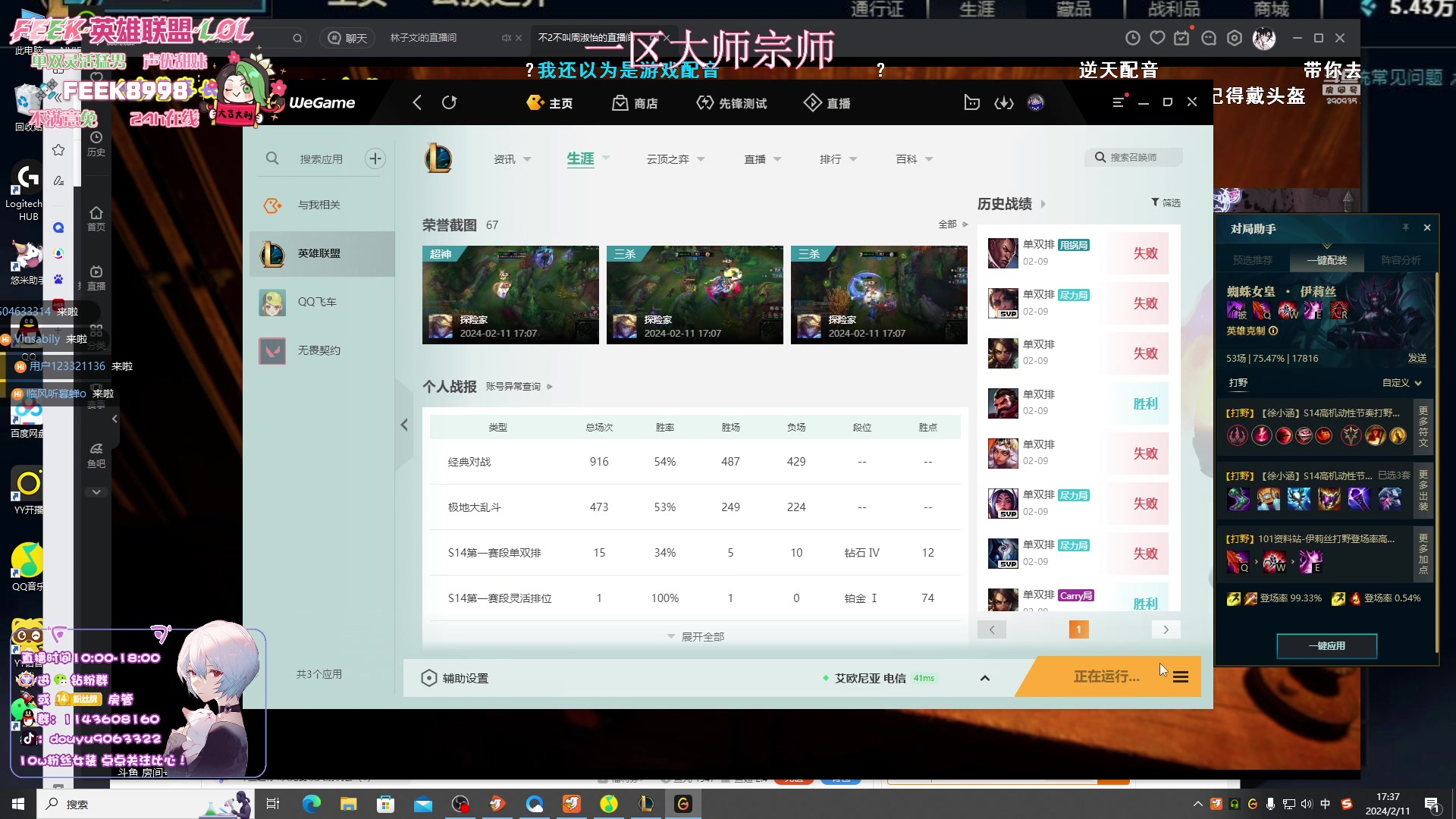Screen dimensions: 1456x819
Task: Open the 超神 honor screenshot thumbnail
Action: tap(510, 295)
